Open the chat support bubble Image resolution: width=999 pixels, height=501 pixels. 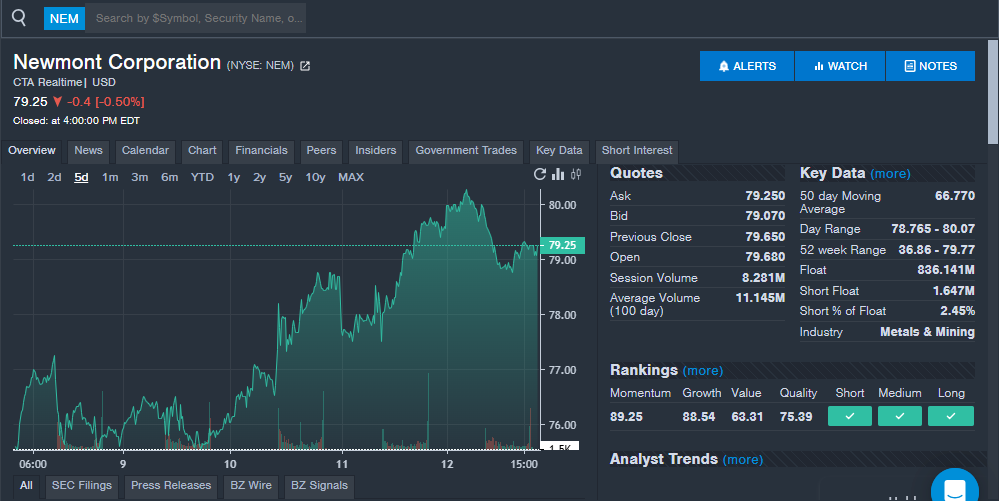pyautogui.click(x=954, y=489)
